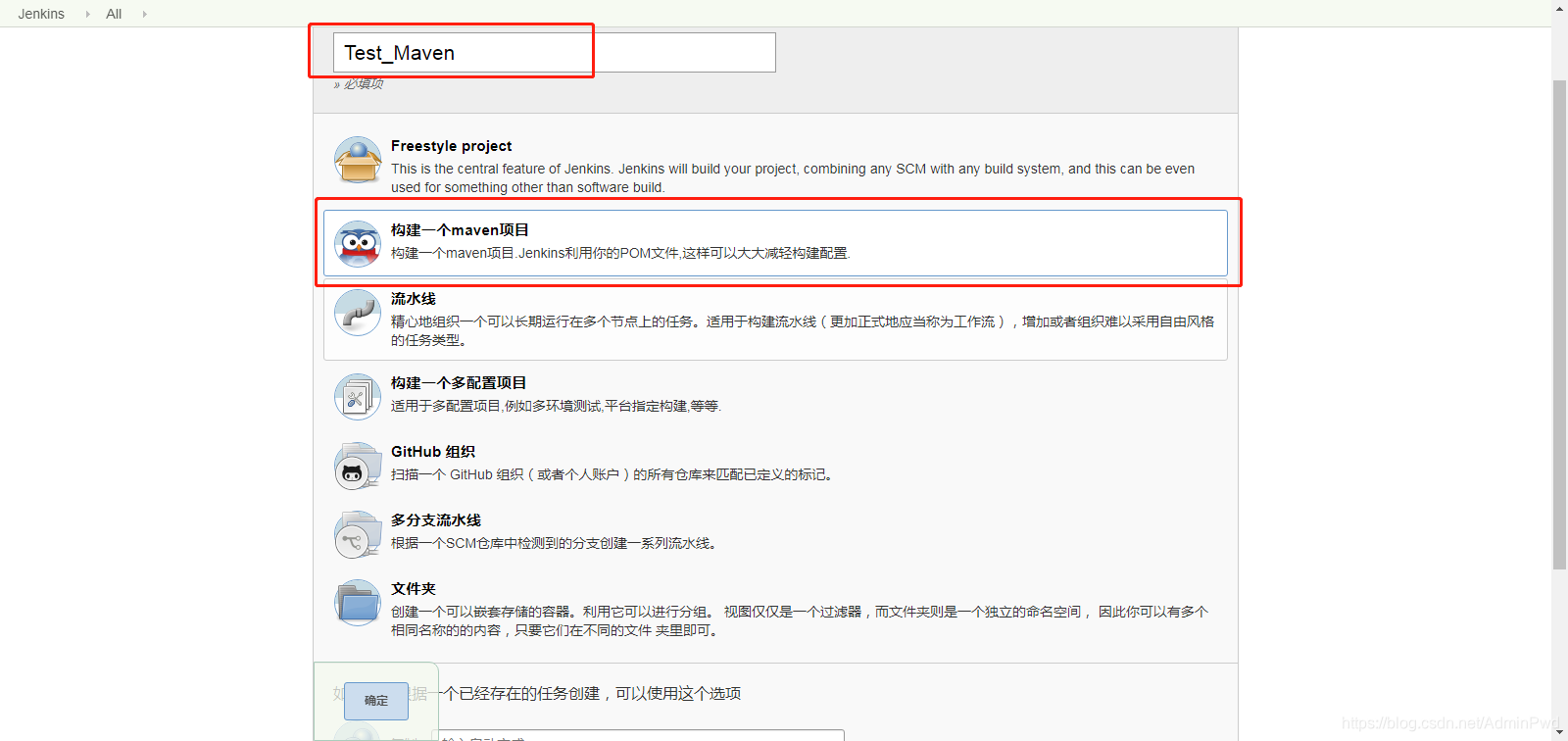This screenshot has width=1568, height=741.
Task: Click the GitHub 组织 octocat icon
Action: [358, 466]
